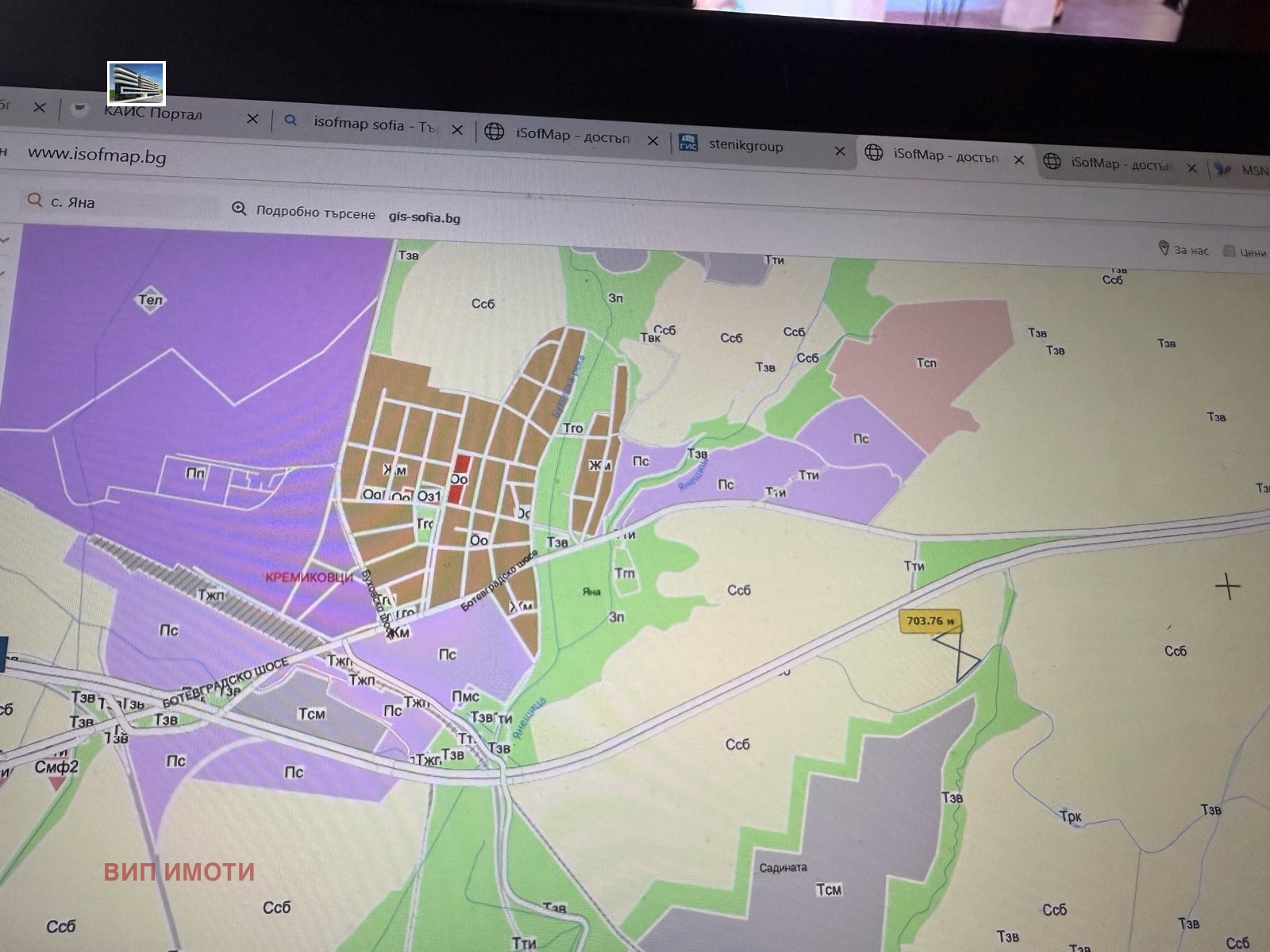The width and height of the screenshot is (1270, 952).
Task: Close the КАИС Портал tab
Action: [252, 119]
